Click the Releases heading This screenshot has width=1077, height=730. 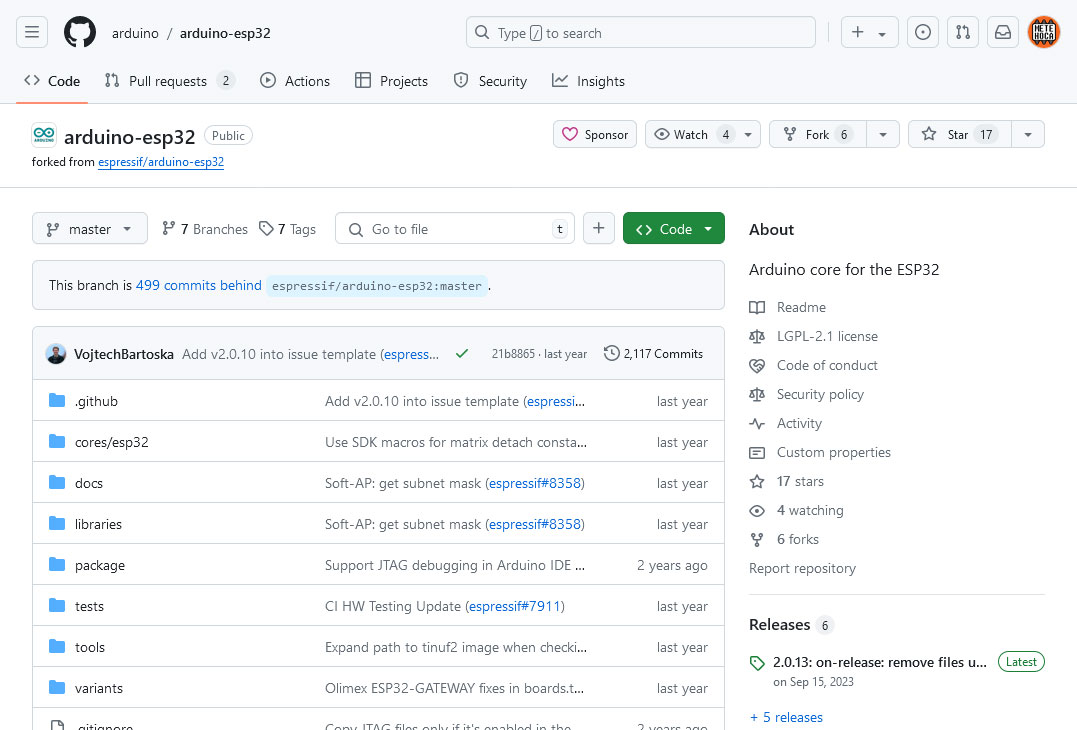tap(780, 625)
